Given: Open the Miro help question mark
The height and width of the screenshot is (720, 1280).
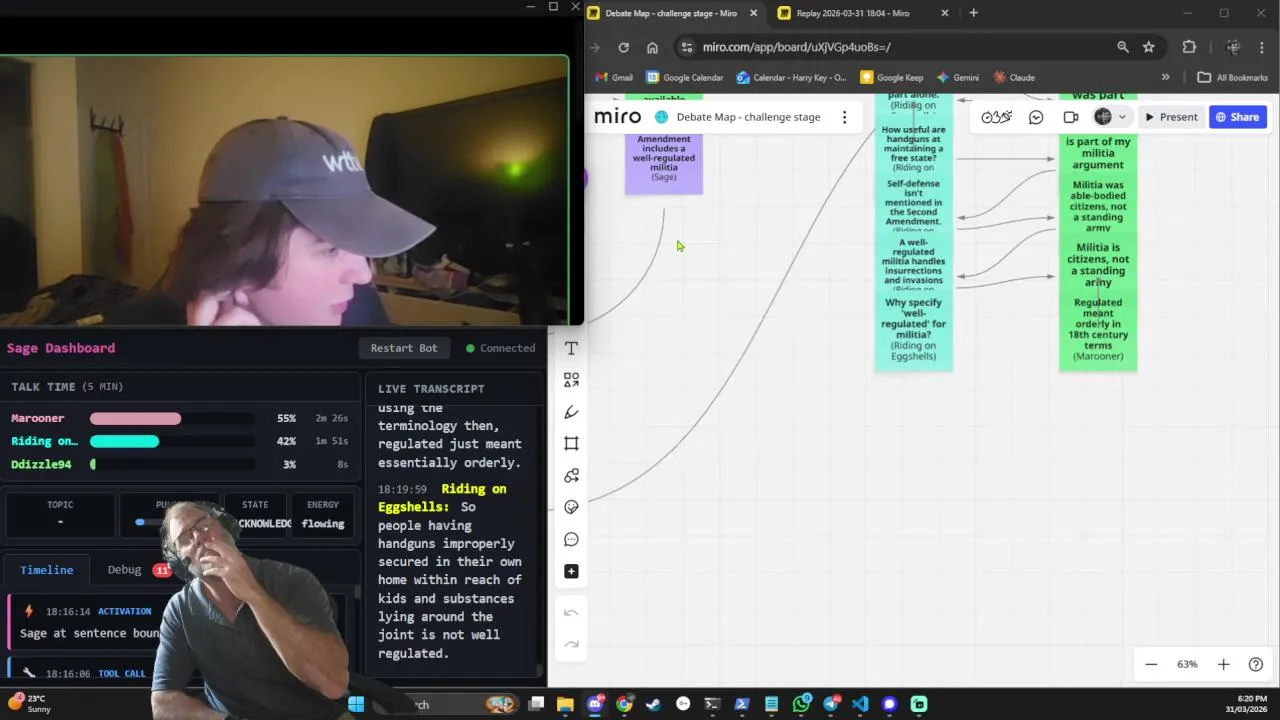Looking at the screenshot, I should (x=1256, y=664).
